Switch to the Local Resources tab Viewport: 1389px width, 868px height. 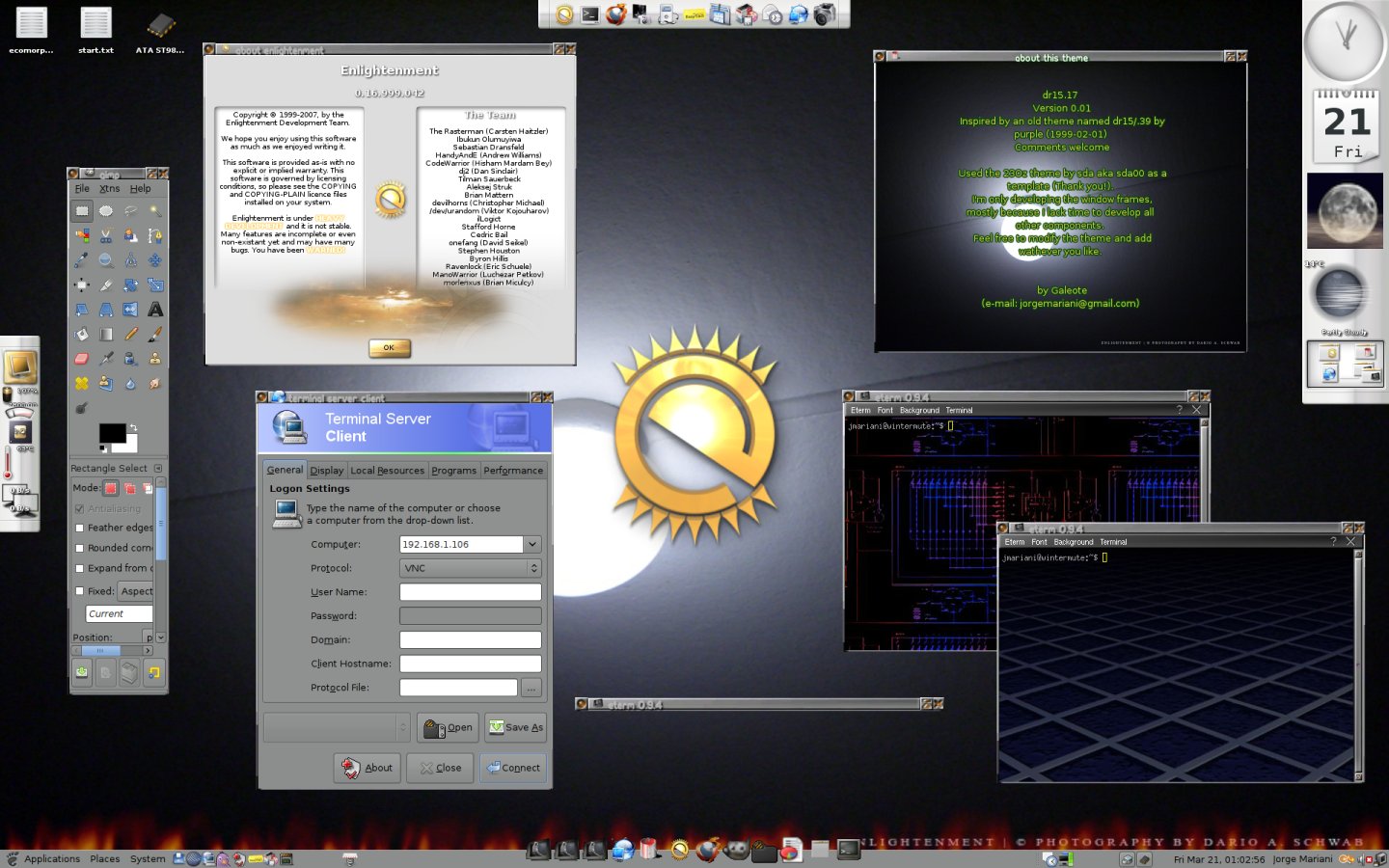pyautogui.click(x=387, y=471)
